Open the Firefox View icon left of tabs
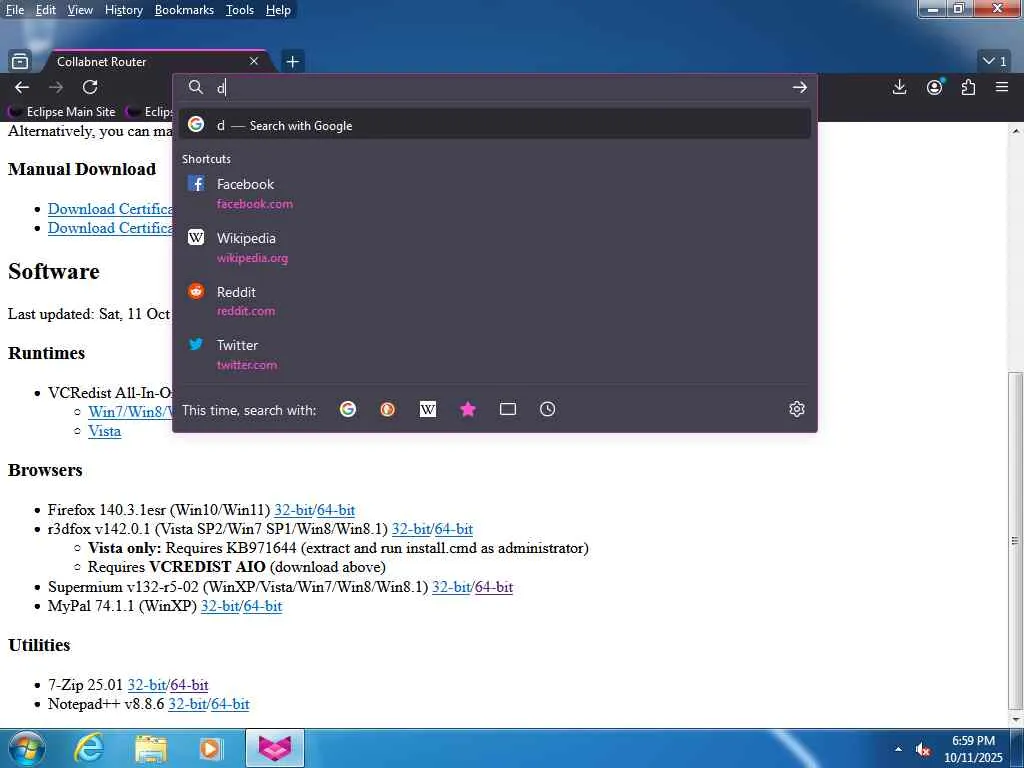 [20, 61]
